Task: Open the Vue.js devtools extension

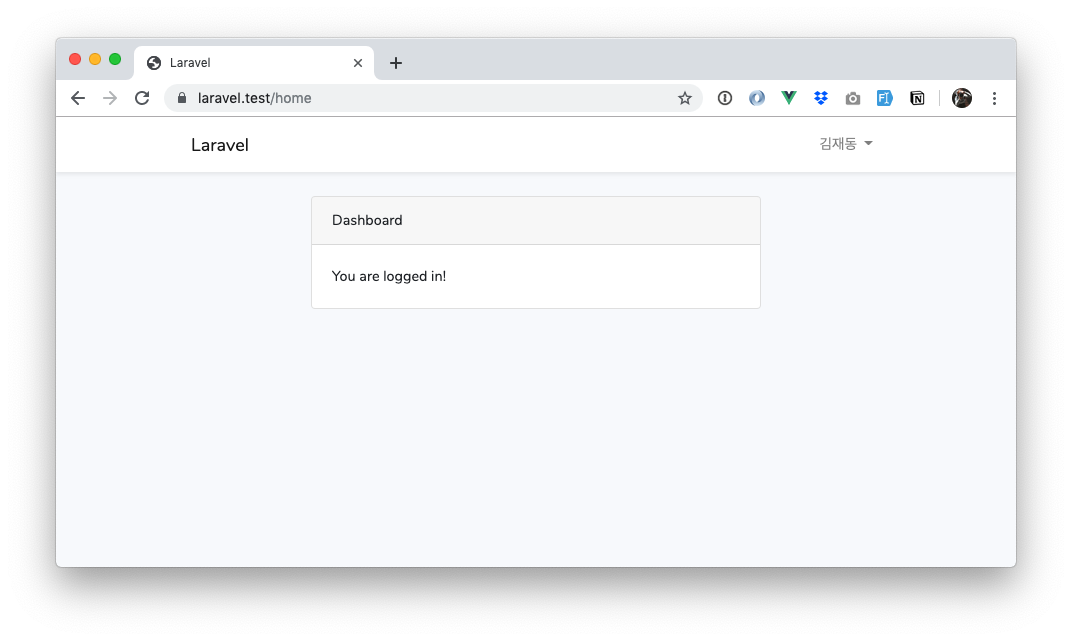Action: (789, 98)
